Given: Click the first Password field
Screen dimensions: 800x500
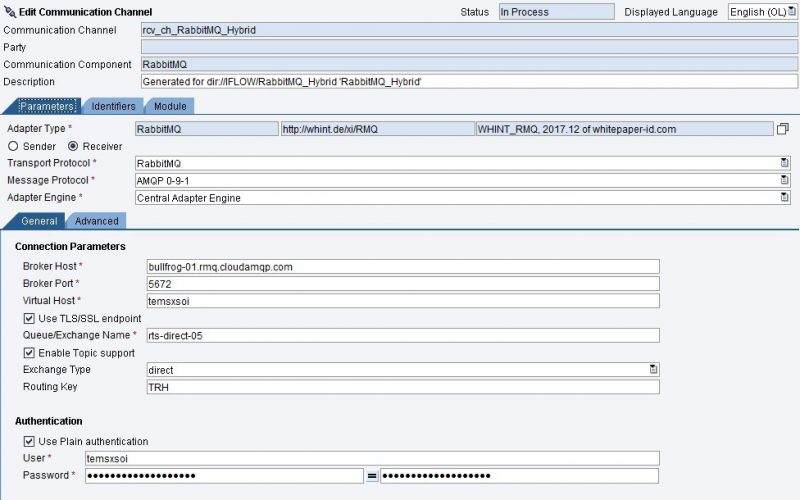Looking at the screenshot, I should [224, 476].
